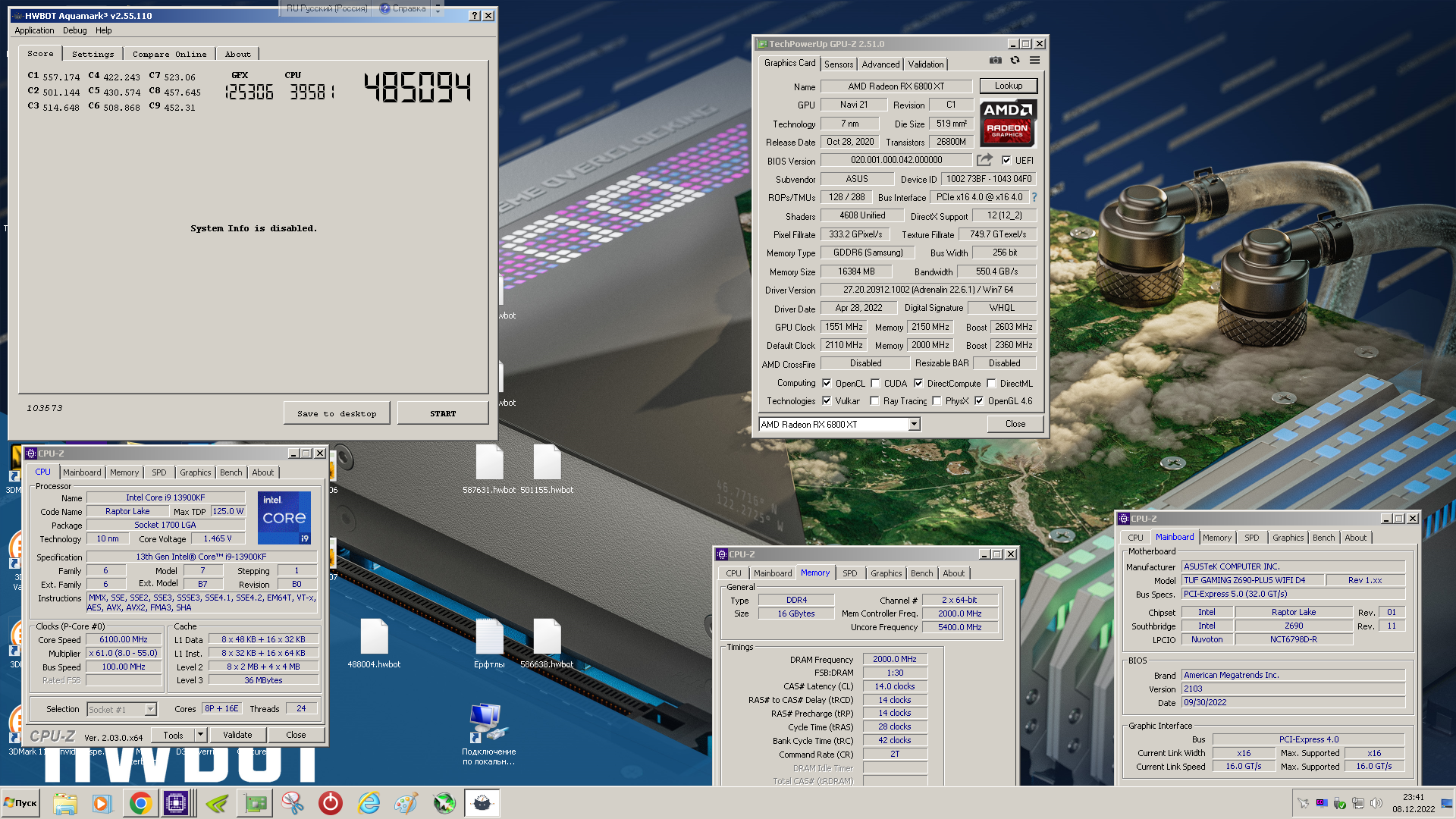Viewport: 1456px width, 819px height.
Task: Toggle the Ray Tracing checkbox
Action: [x=874, y=401]
